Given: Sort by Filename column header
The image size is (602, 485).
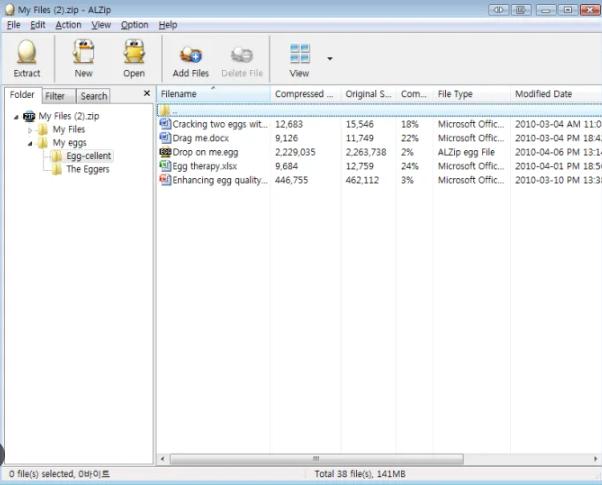Looking at the screenshot, I should coord(213,94).
